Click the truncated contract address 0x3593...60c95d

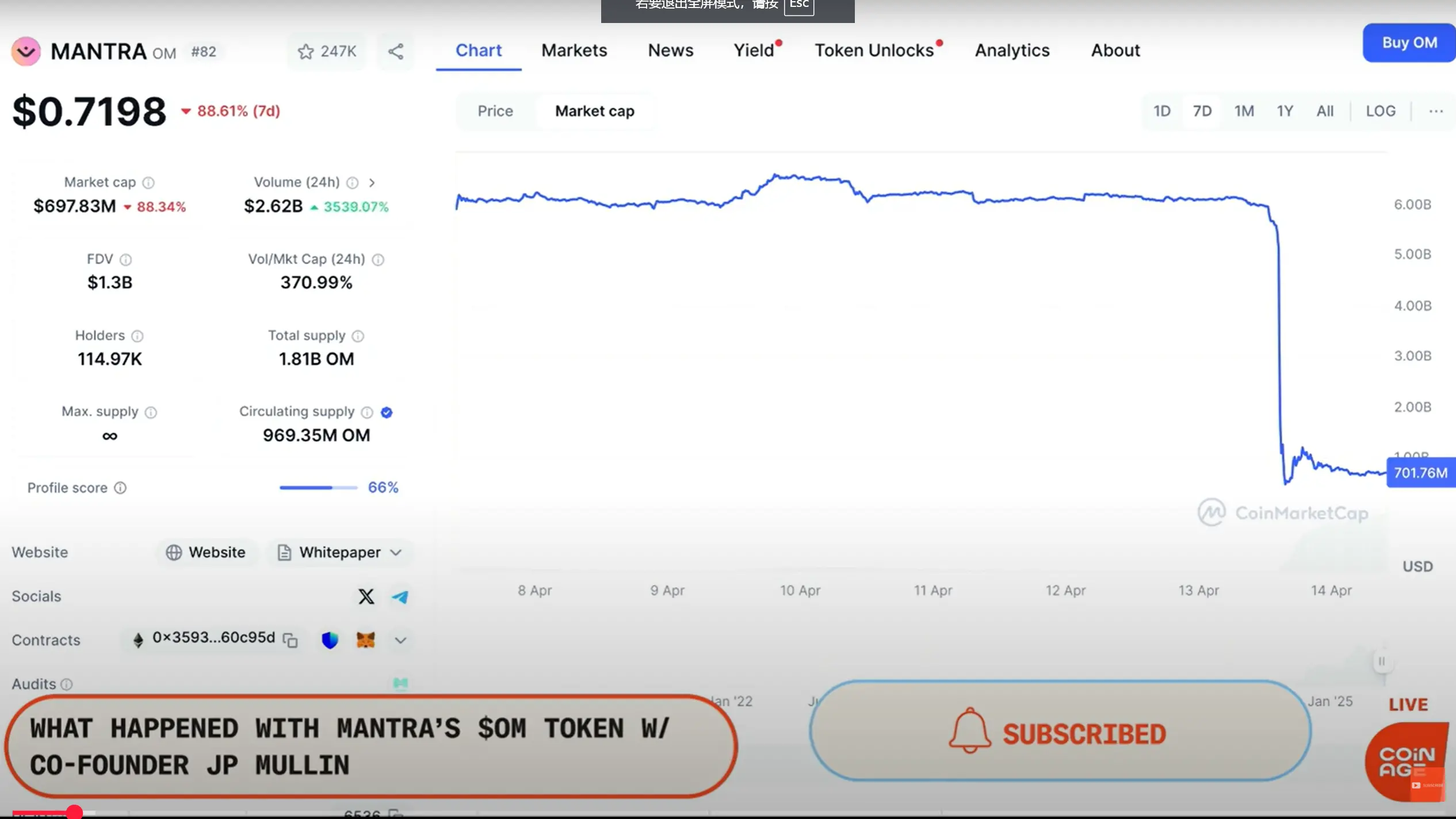(x=213, y=638)
